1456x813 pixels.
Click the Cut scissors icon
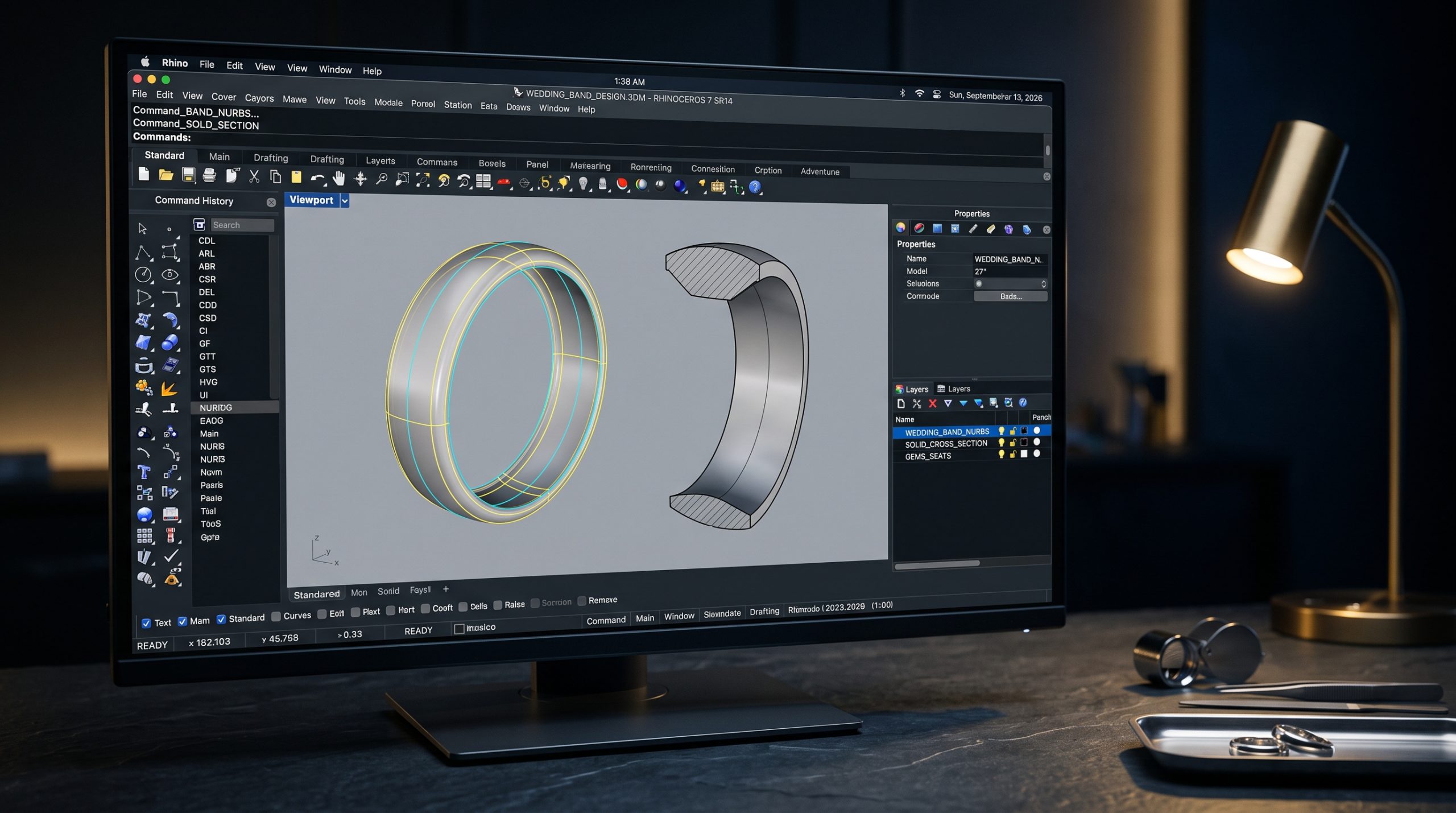(254, 176)
